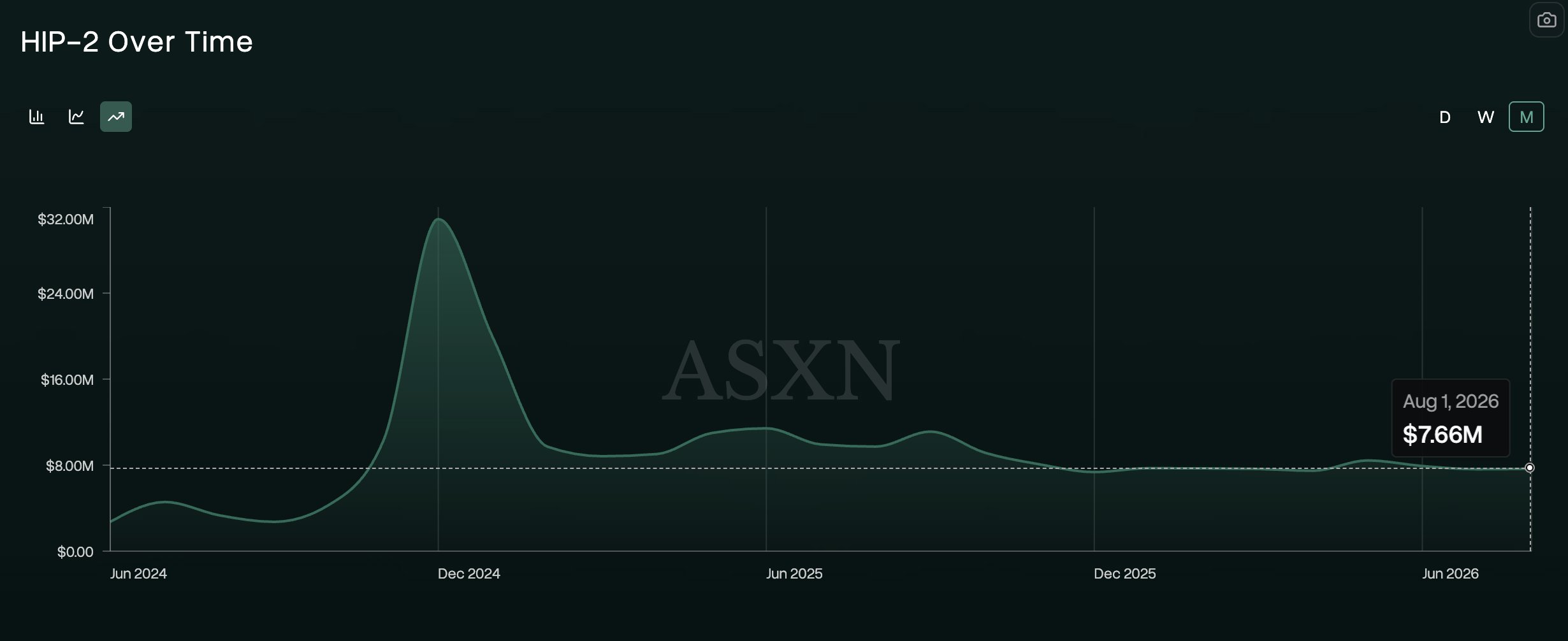
Task: Switch to the bar chart view icon
Action: tap(37, 117)
